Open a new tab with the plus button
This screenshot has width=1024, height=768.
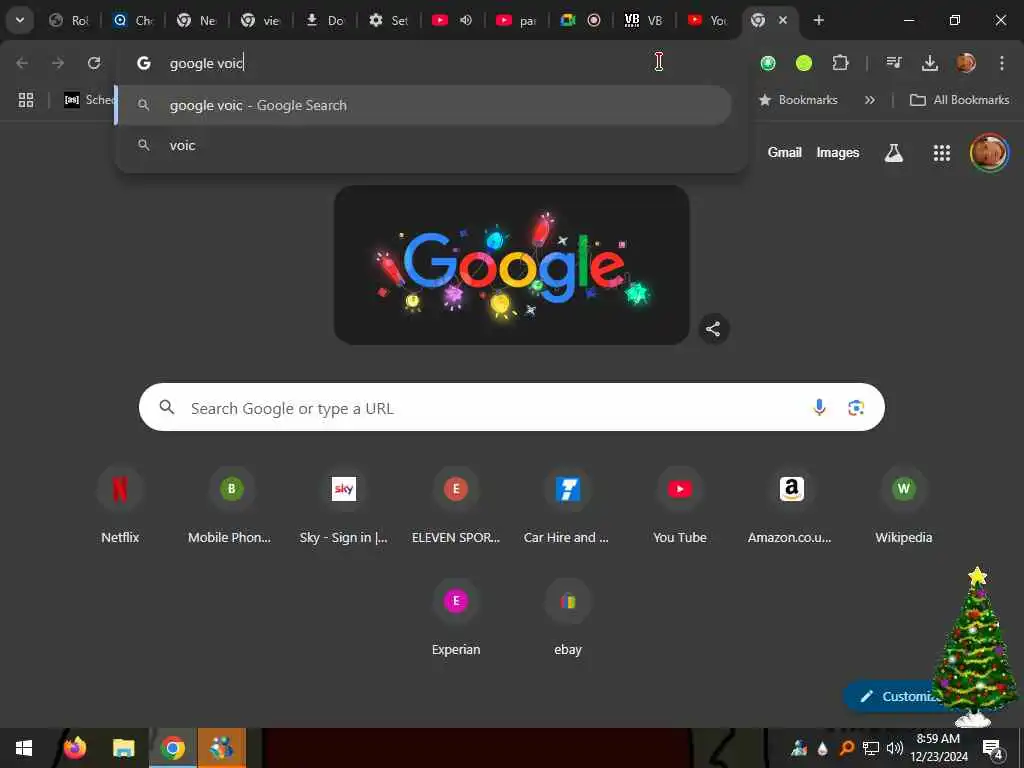[x=818, y=20]
